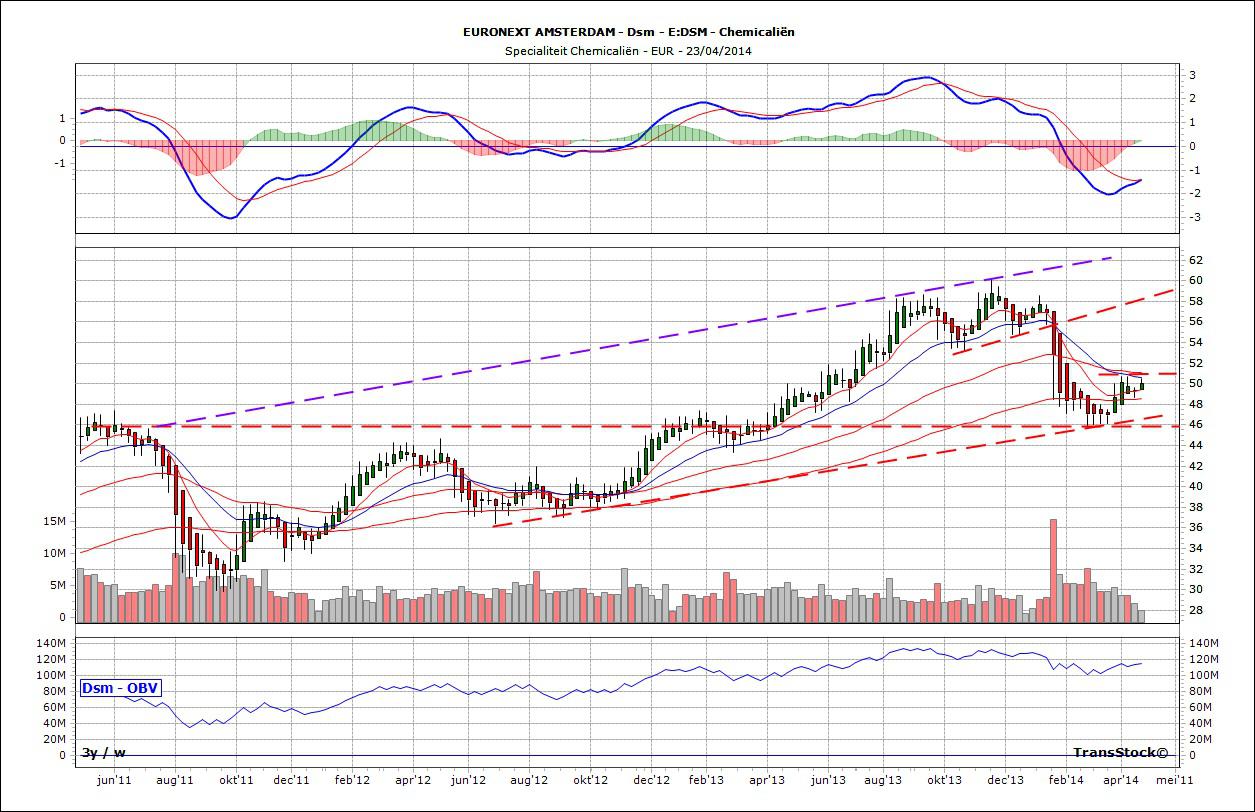This screenshot has height=812, width=1255.
Task: Click the 3y / w timeframe label
Action: (x=104, y=752)
